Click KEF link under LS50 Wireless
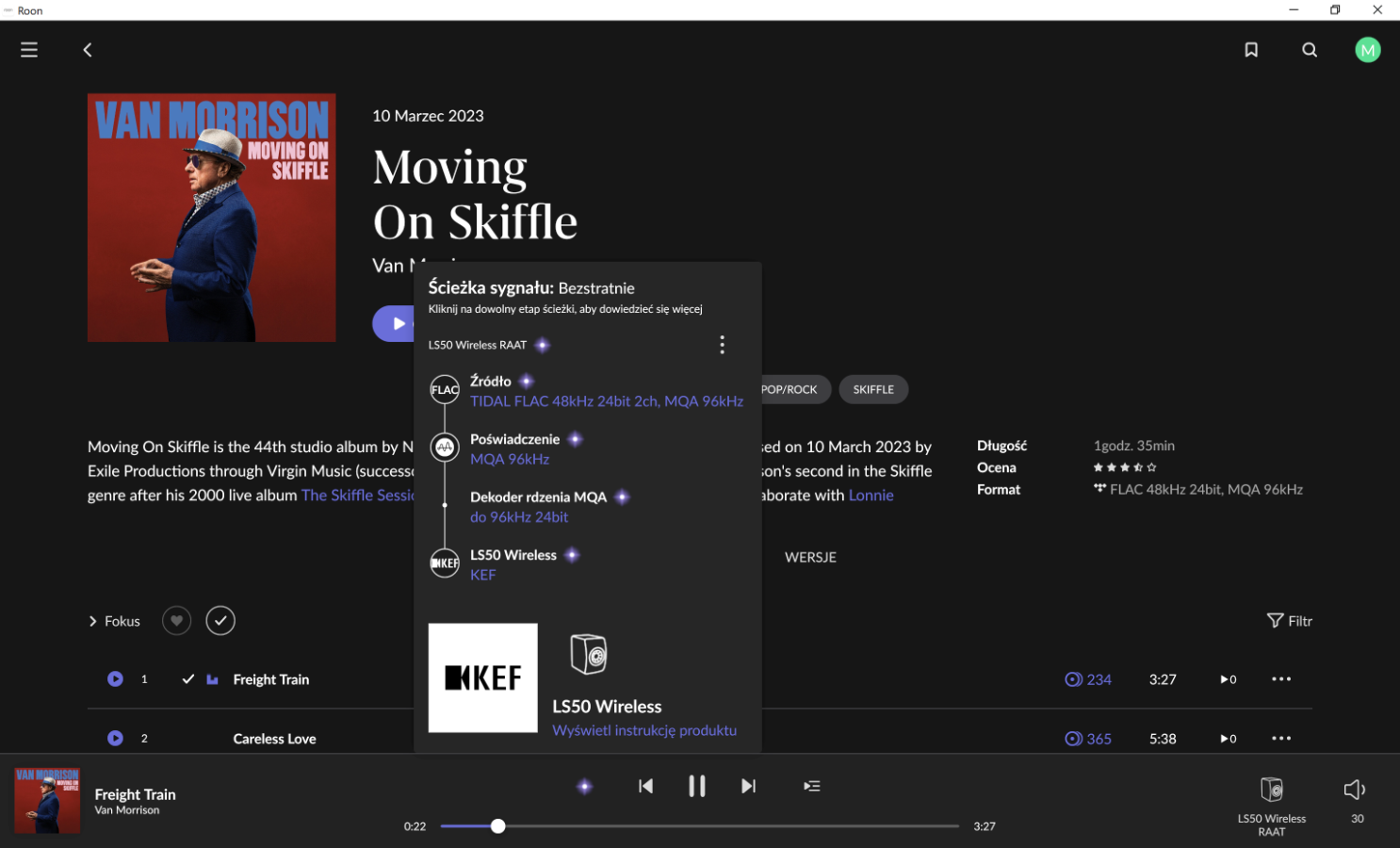1400x848 pixels. (482, 576)
